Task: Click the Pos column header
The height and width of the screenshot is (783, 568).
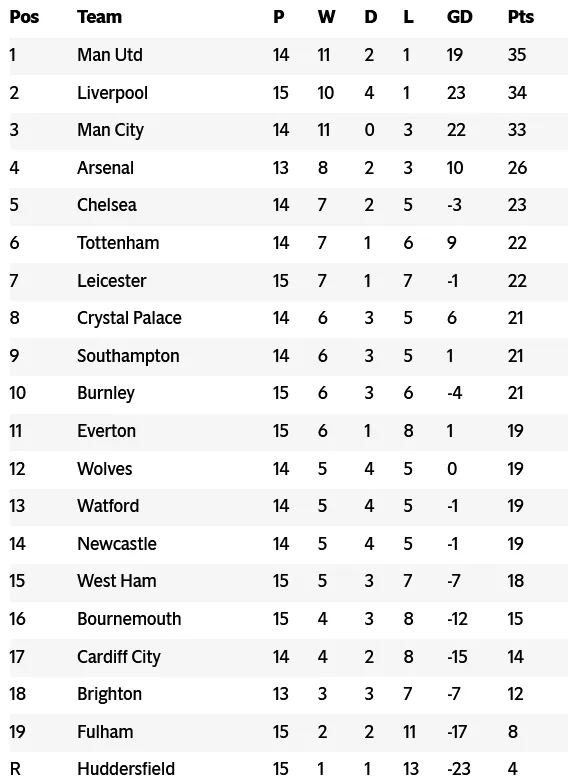Action: coord(24,17)
